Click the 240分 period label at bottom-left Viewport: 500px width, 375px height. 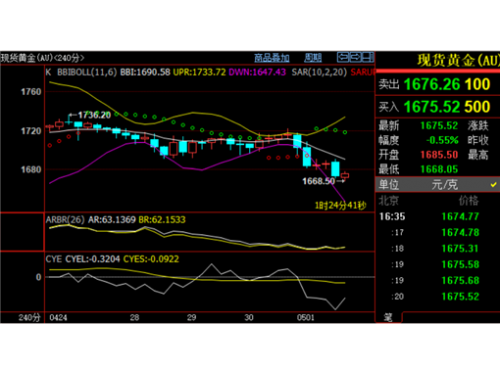[29, 317]
